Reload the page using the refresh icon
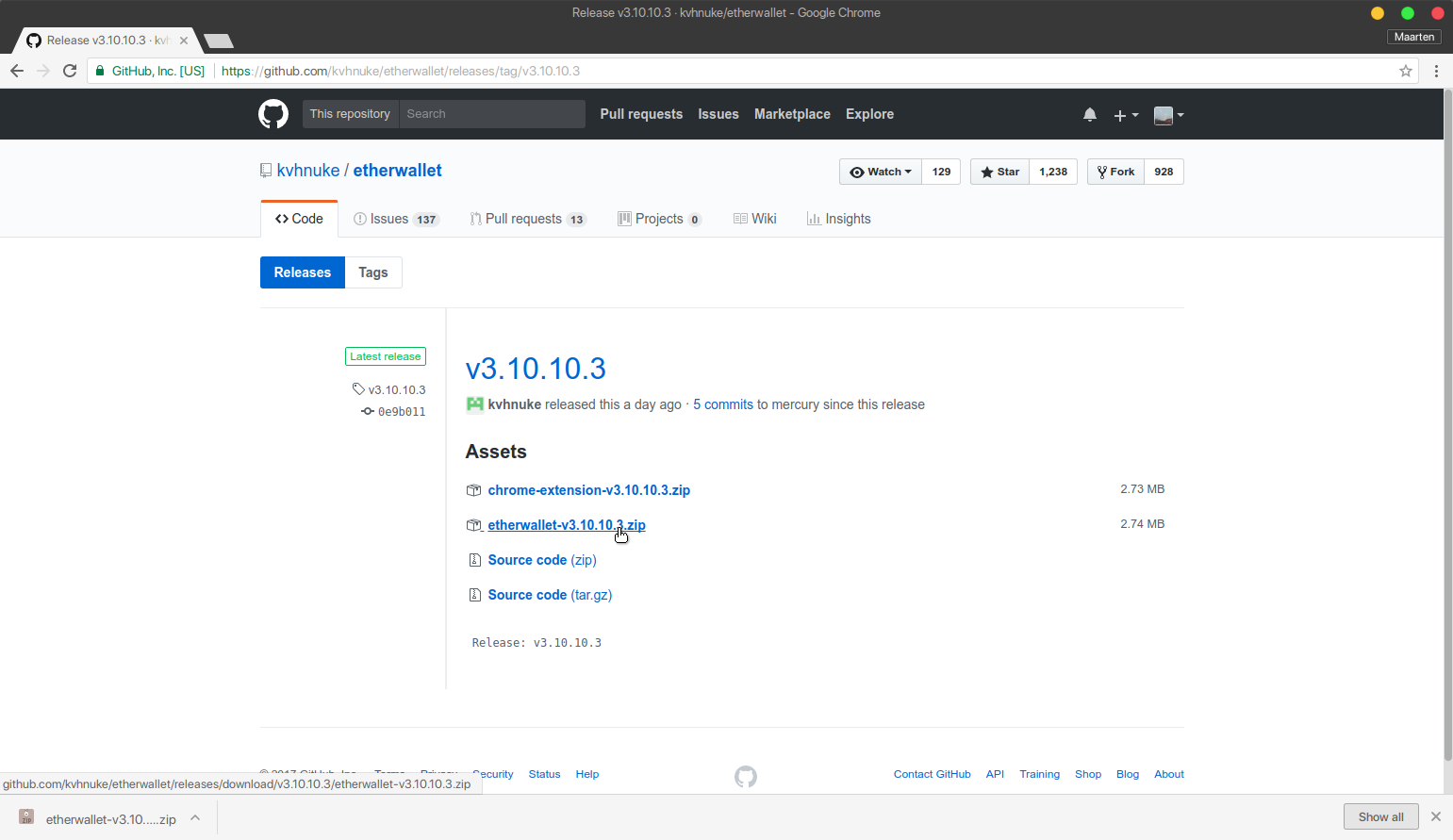1453x840 pixels. 70,71
